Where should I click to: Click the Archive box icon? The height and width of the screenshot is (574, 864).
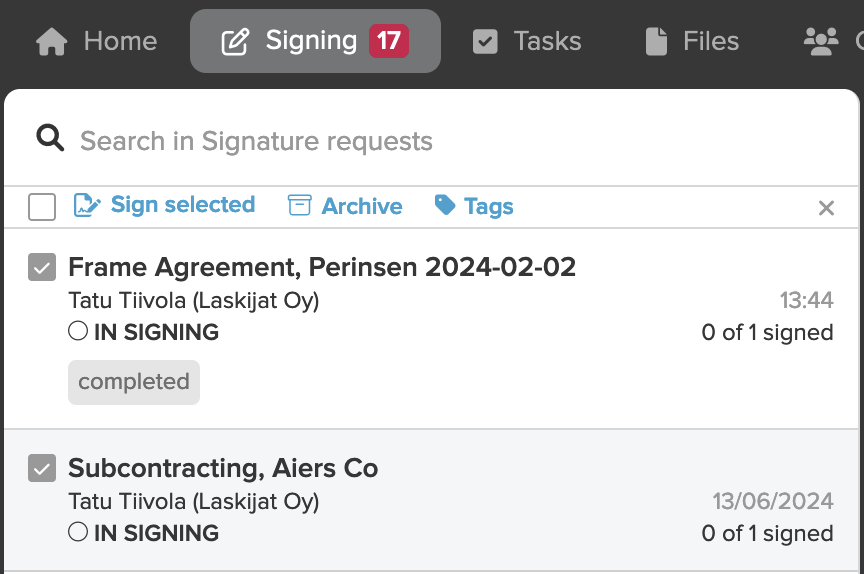coord(300,205)
